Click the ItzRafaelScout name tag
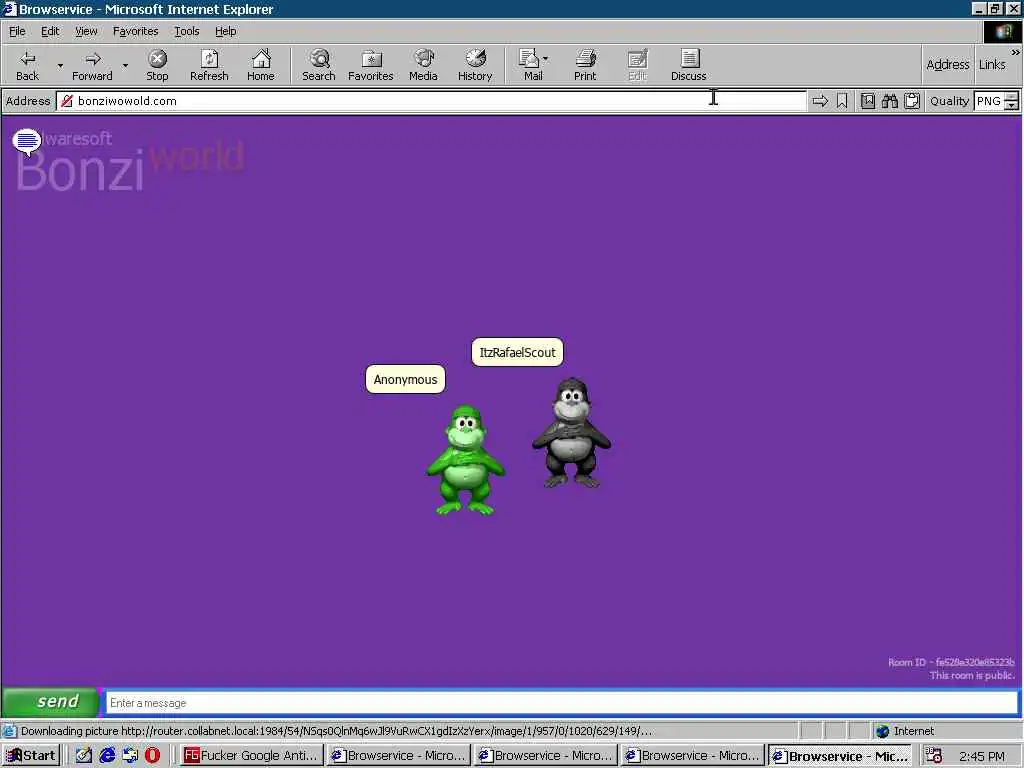Screen dimensions: 1024x768 [x=517, y=352]
